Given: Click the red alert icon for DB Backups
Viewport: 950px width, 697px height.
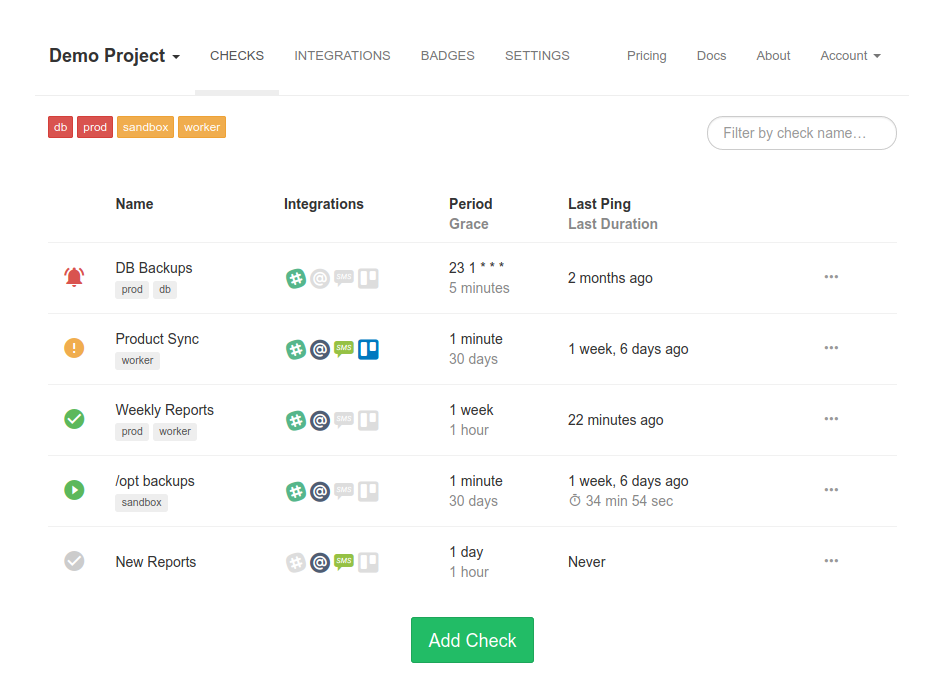Looking at the screenshot, I should pyautogui.click(x=74, y=277).
